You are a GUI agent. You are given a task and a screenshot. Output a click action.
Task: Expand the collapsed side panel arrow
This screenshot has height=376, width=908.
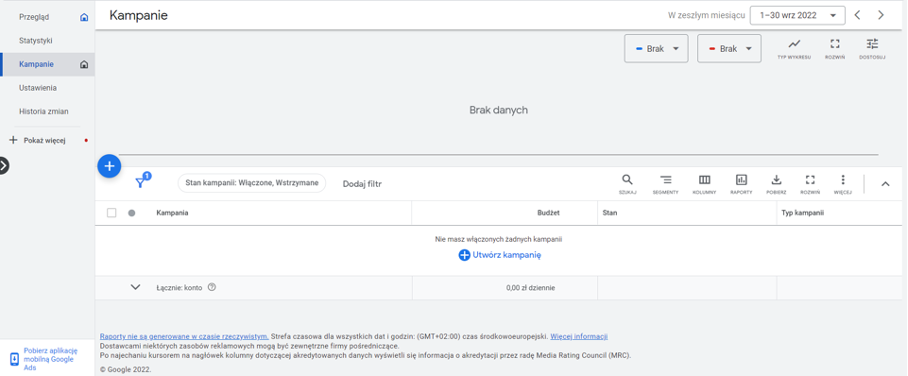tap(3, 166)
